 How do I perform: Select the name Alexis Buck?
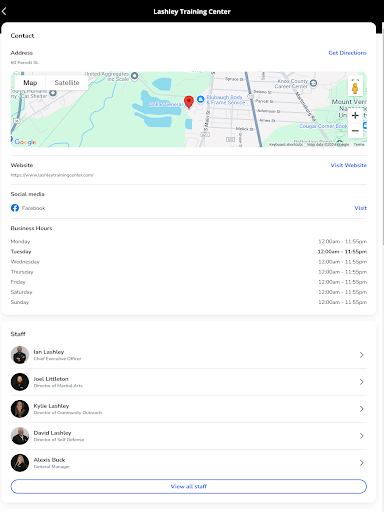49,460
